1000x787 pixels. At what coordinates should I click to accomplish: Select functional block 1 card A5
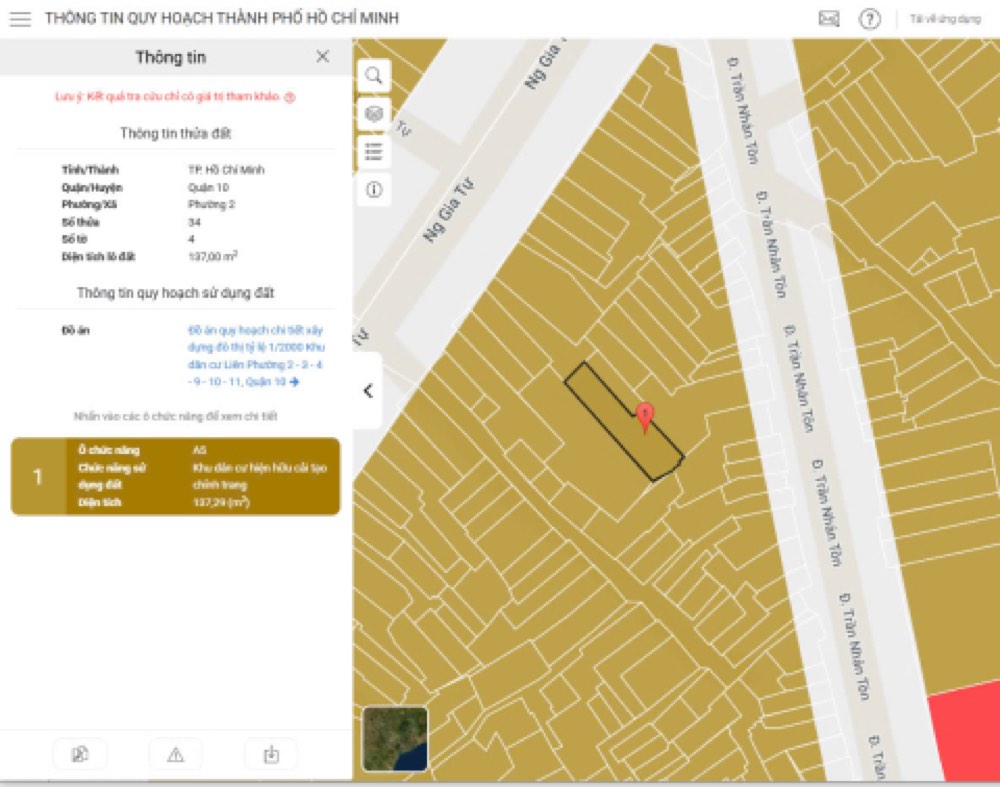coord(175,476)
